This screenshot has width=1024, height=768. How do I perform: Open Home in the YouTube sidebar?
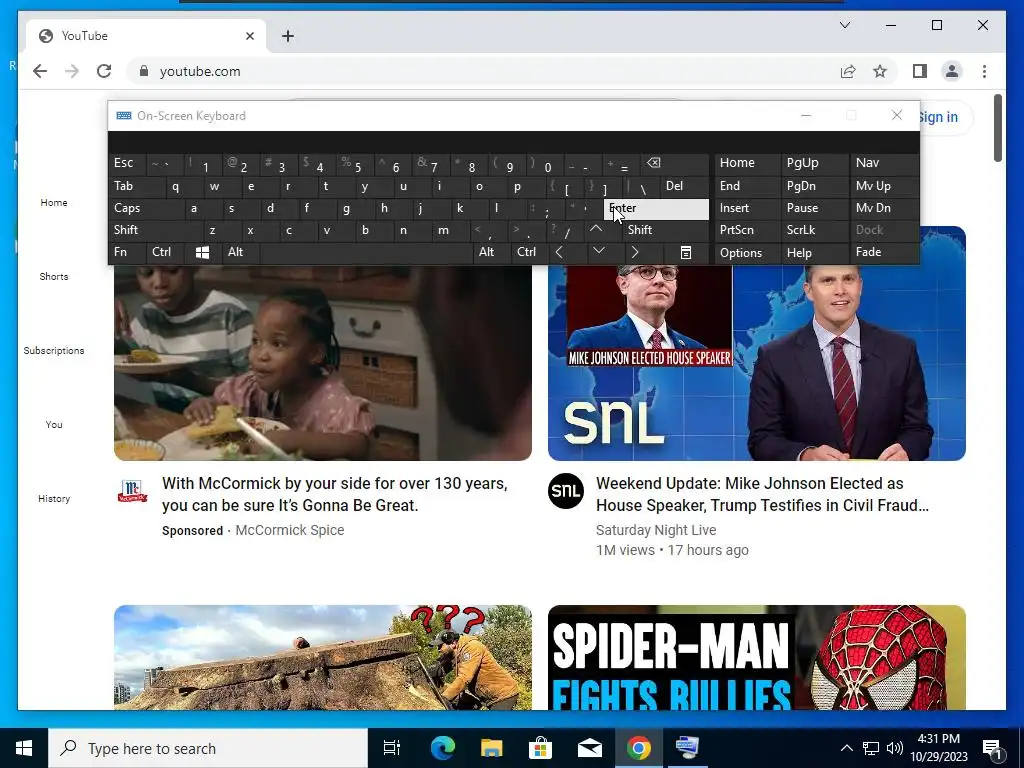tap(54, 202)
